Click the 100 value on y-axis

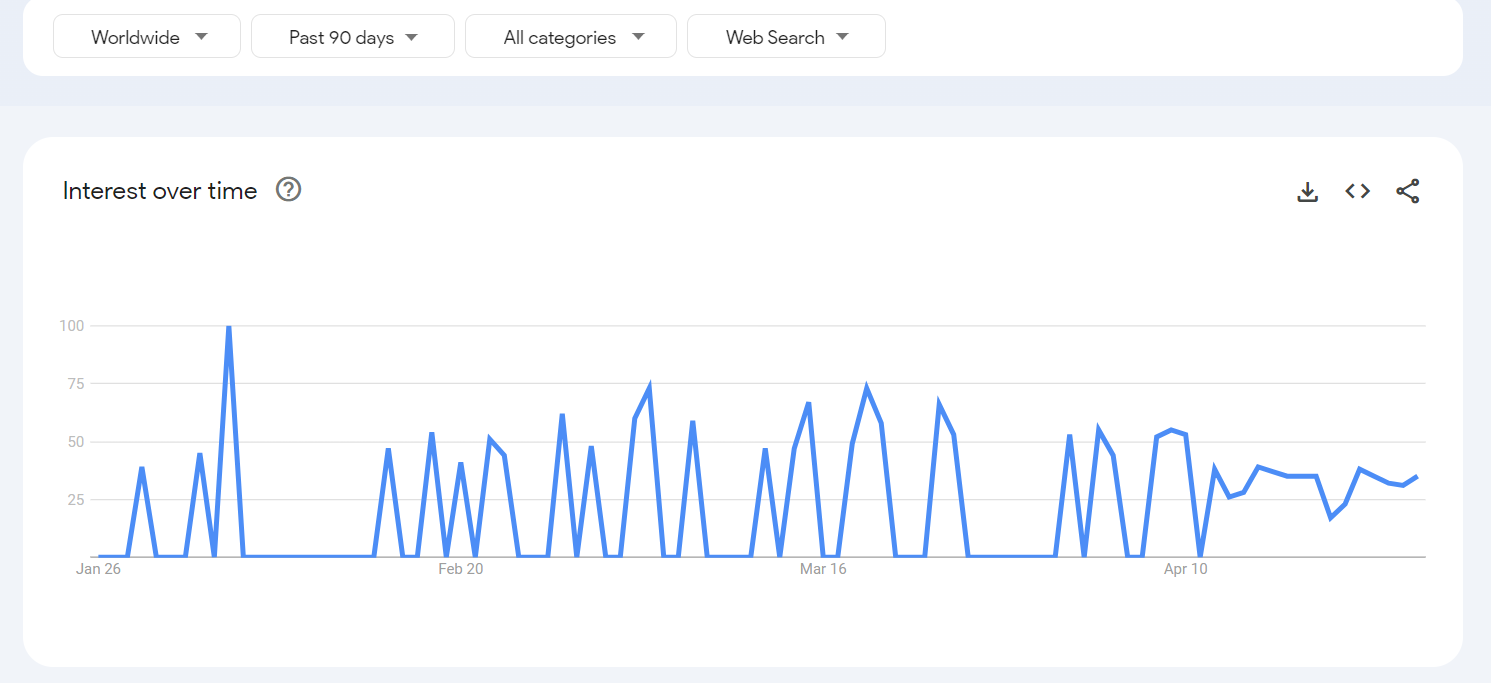(71, 326)
